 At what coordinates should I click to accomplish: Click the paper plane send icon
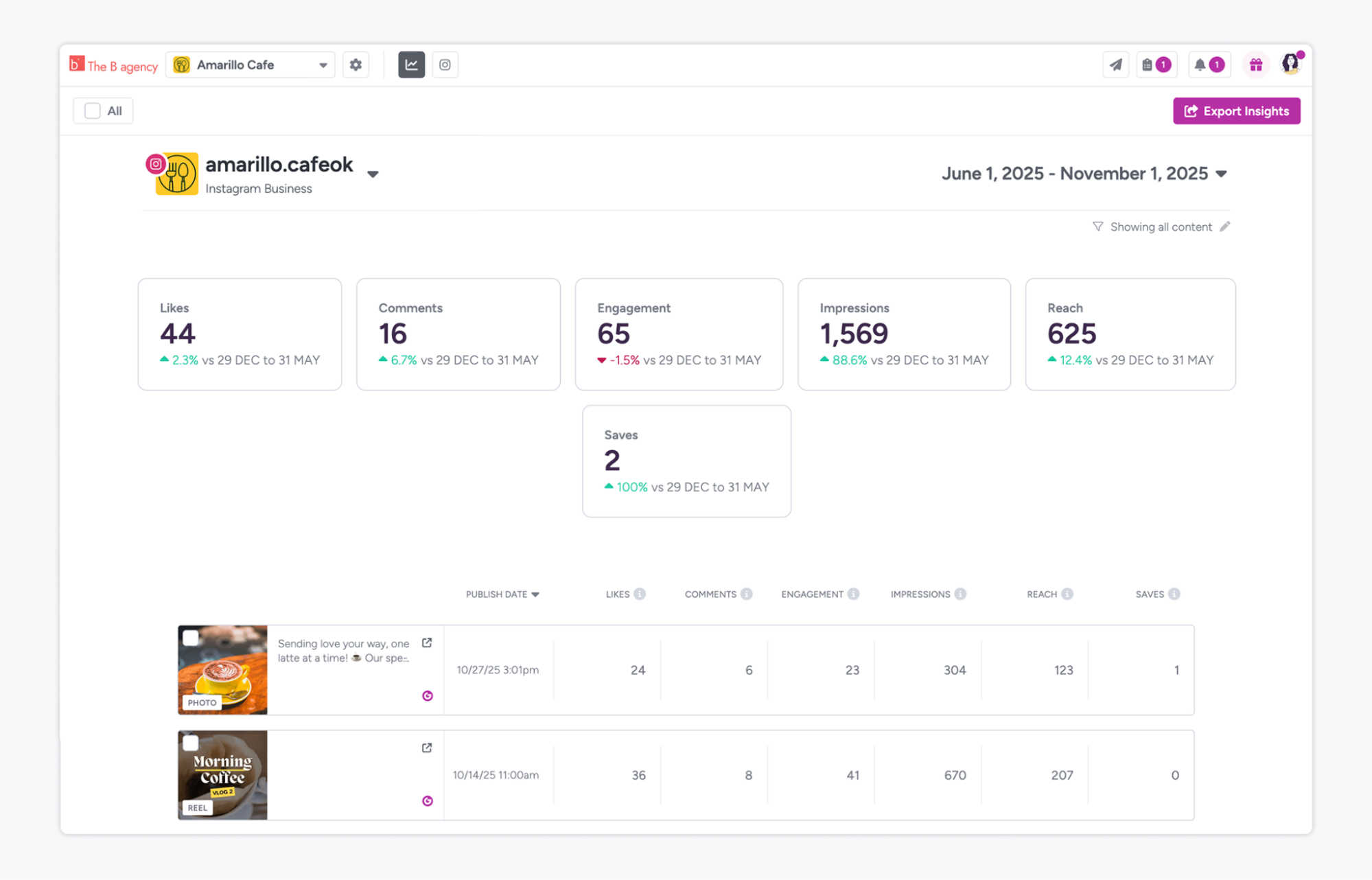(x=1115, y=65)
